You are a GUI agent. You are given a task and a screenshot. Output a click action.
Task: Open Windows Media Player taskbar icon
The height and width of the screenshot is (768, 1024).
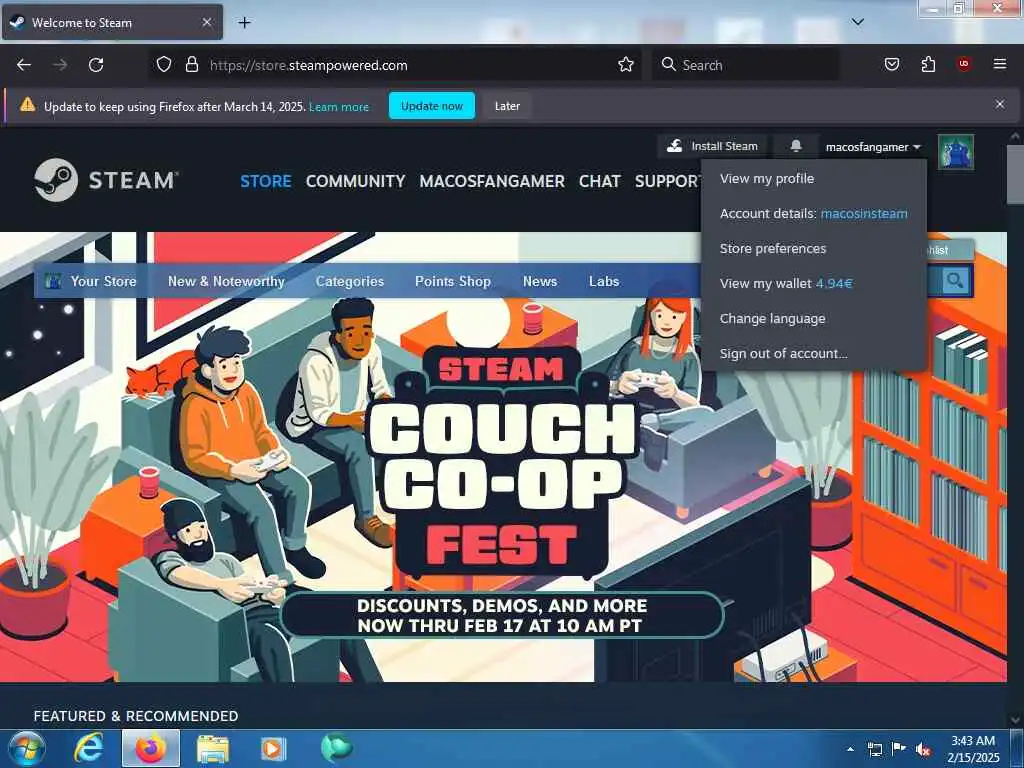[273, 748]
